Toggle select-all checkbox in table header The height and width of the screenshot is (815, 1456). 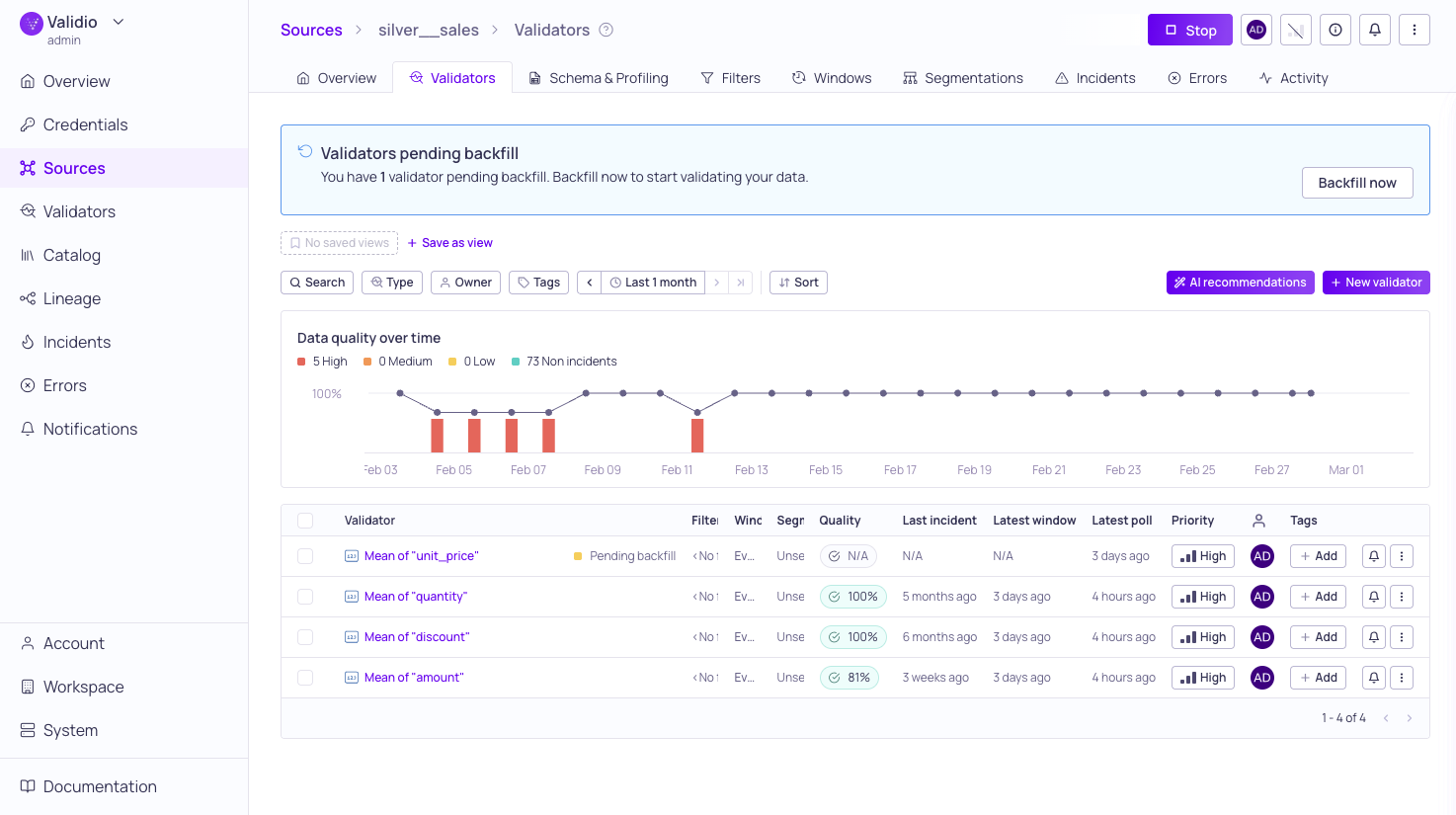point(305,521)
